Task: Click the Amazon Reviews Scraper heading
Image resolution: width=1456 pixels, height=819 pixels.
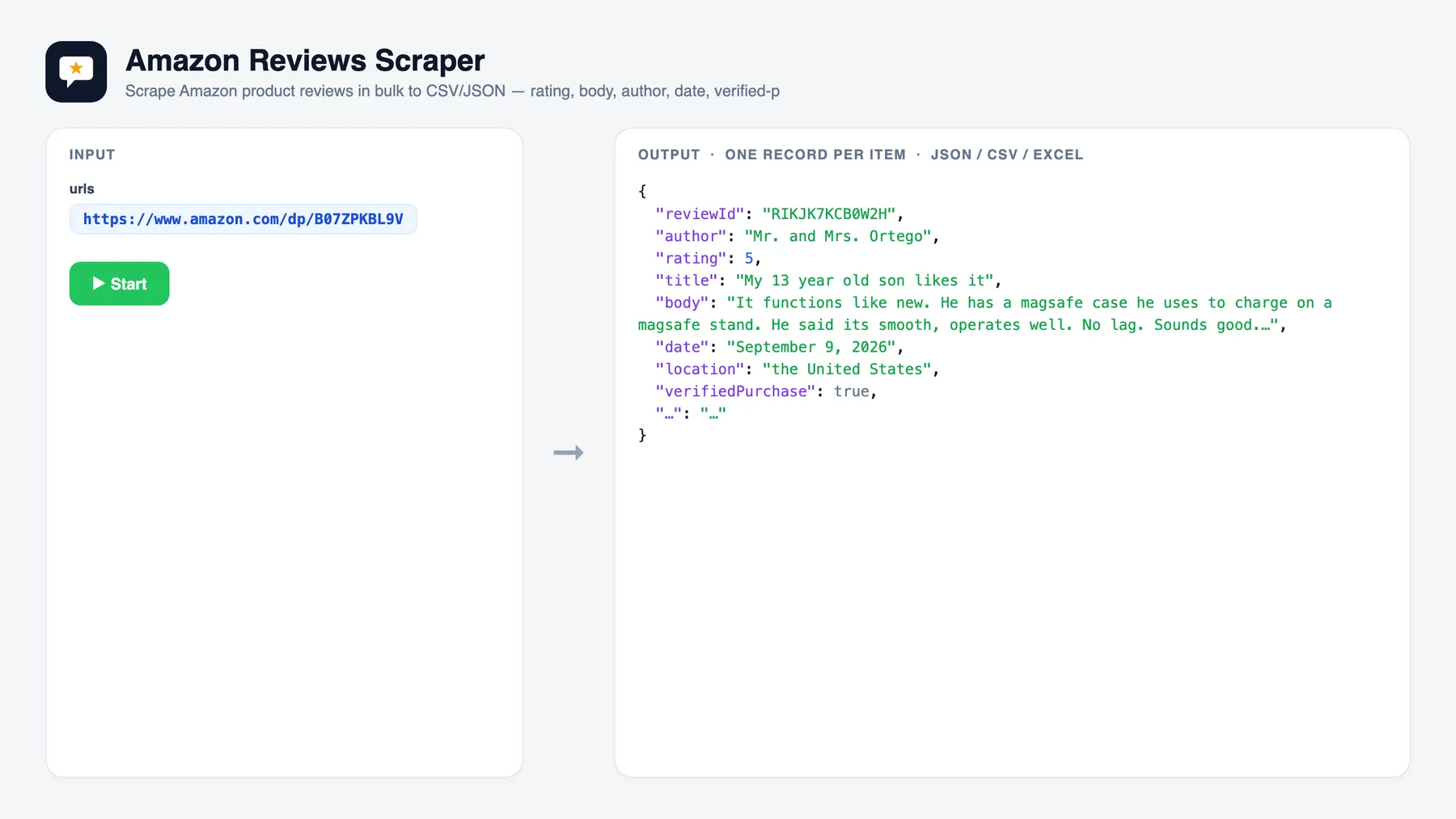Action: click(305, 61)
